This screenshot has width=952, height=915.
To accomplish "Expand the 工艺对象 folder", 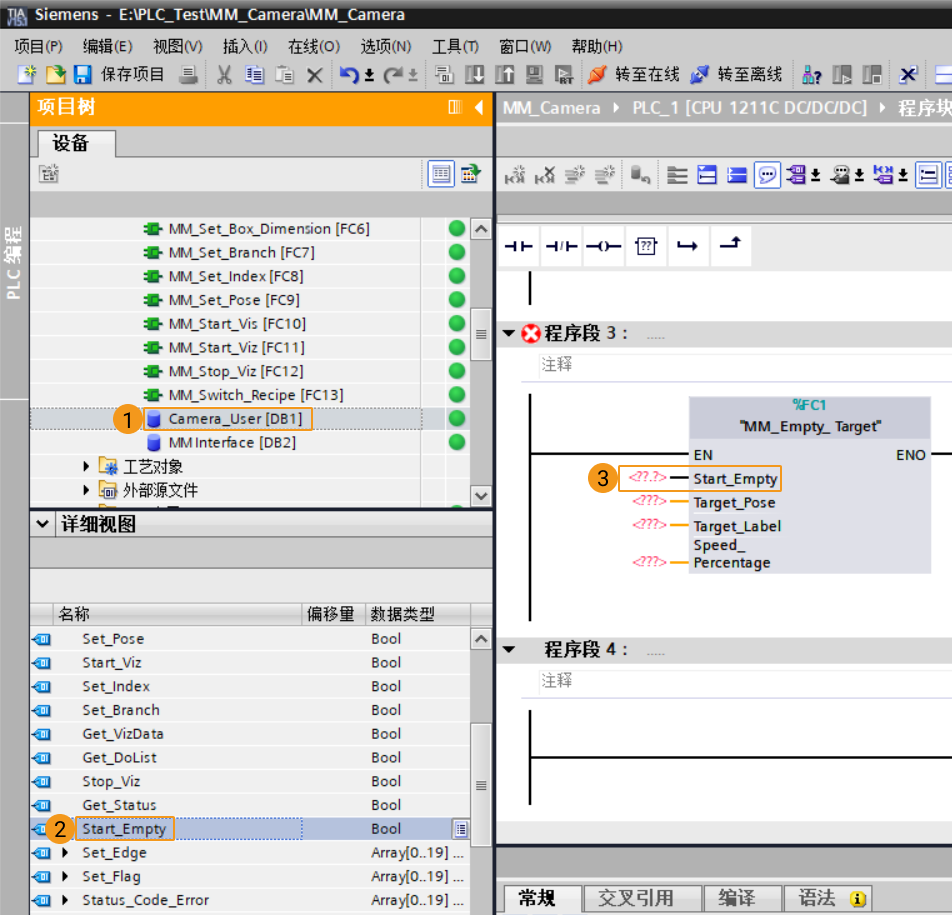I will (86, 466).
